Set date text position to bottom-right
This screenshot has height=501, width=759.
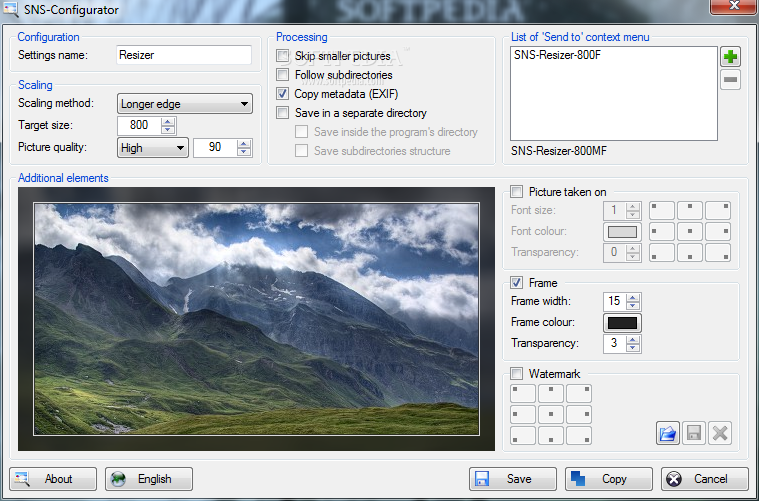718,253
